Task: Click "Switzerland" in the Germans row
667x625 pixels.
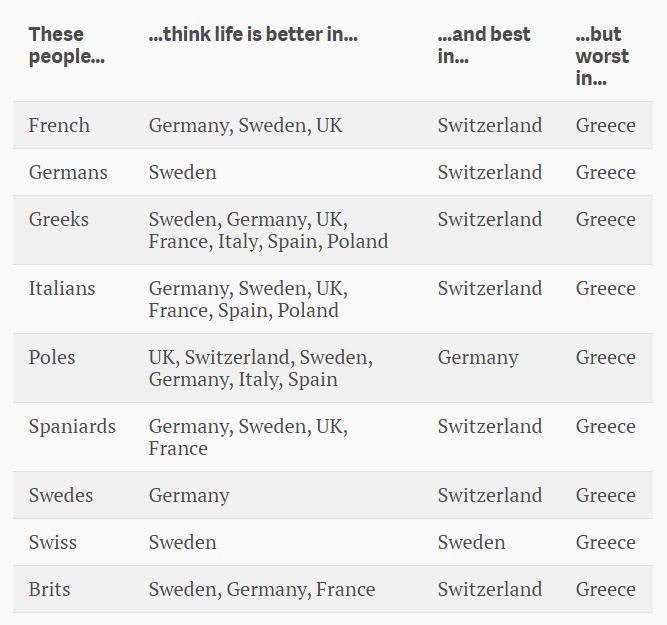Action: (x=490, y=172)
